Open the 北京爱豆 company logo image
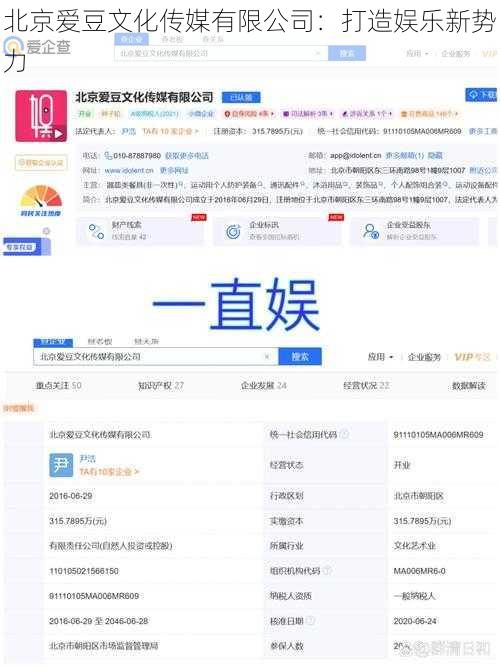 pyautogui.click(x=41, y=116)
